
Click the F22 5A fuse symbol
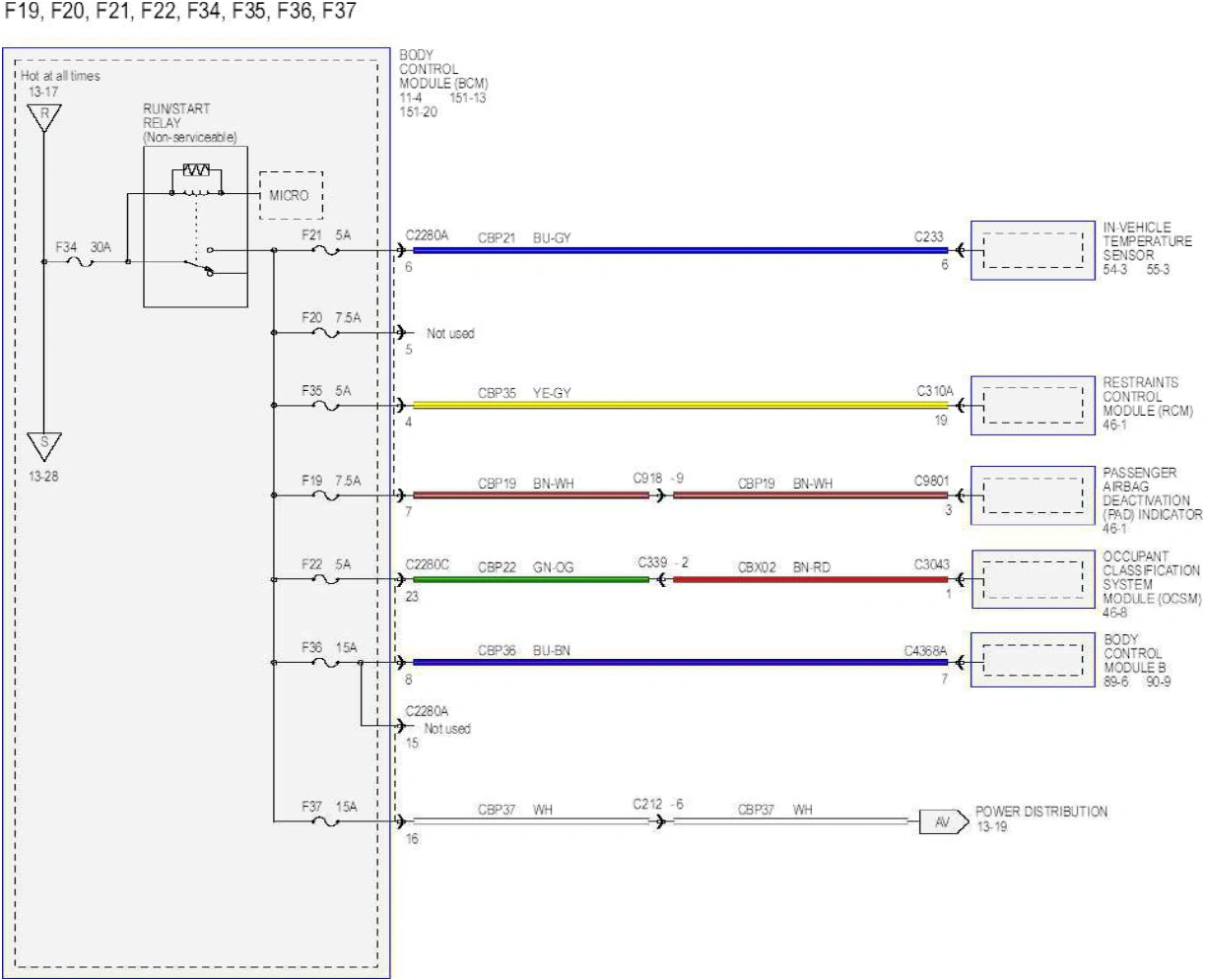pyautogui.click(x=327, y=579)
